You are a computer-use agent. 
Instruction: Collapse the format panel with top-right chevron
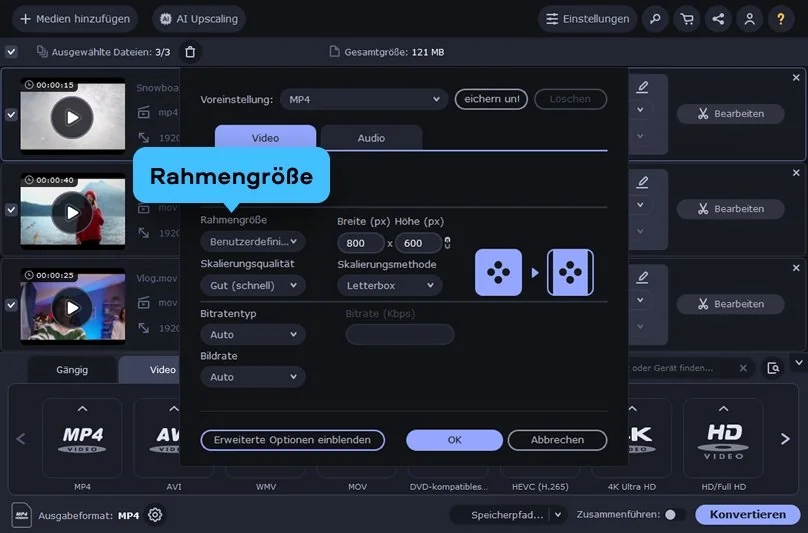coord(799,363)
